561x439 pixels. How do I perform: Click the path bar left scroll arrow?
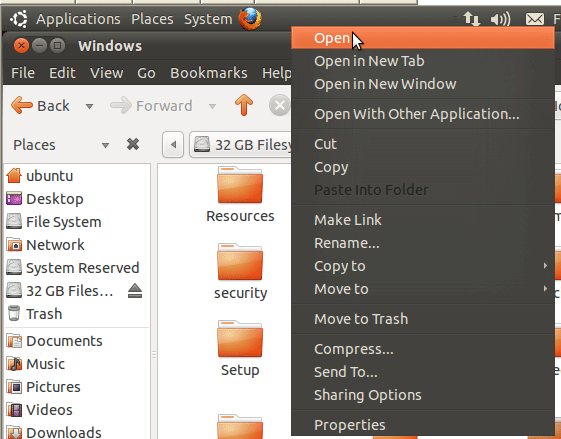(173, 145)
